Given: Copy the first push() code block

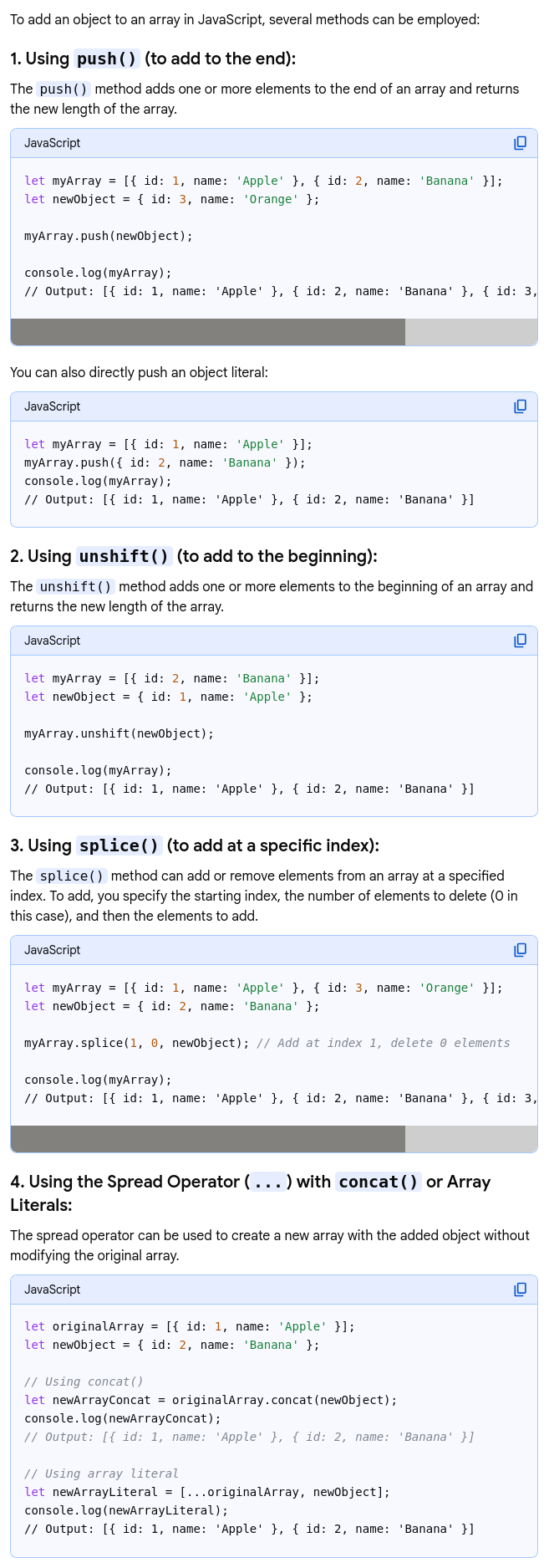Looking at the screenshot, I should (x=520, y=143).
